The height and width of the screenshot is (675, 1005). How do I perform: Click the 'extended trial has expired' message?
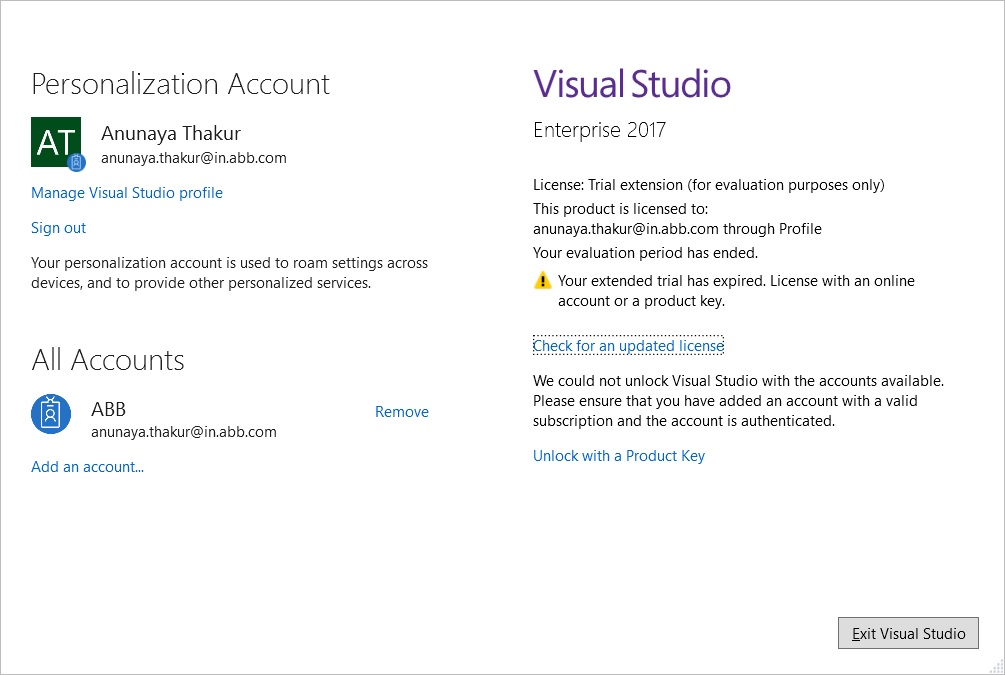pyautogui.click(x=736, y=291)
